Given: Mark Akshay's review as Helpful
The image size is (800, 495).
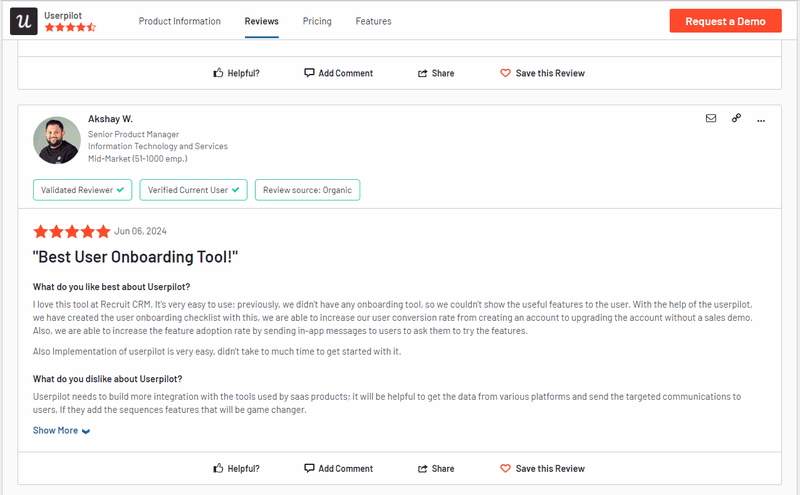Looking at the screenshot, I should [236, 468].
